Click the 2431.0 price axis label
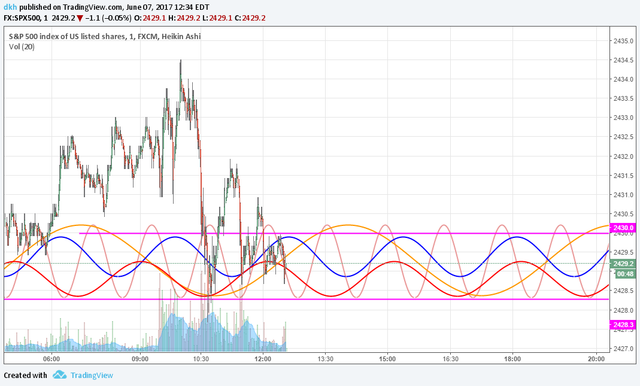The height and width of the screenshot is (386, 640). click(x=624, y=195)
